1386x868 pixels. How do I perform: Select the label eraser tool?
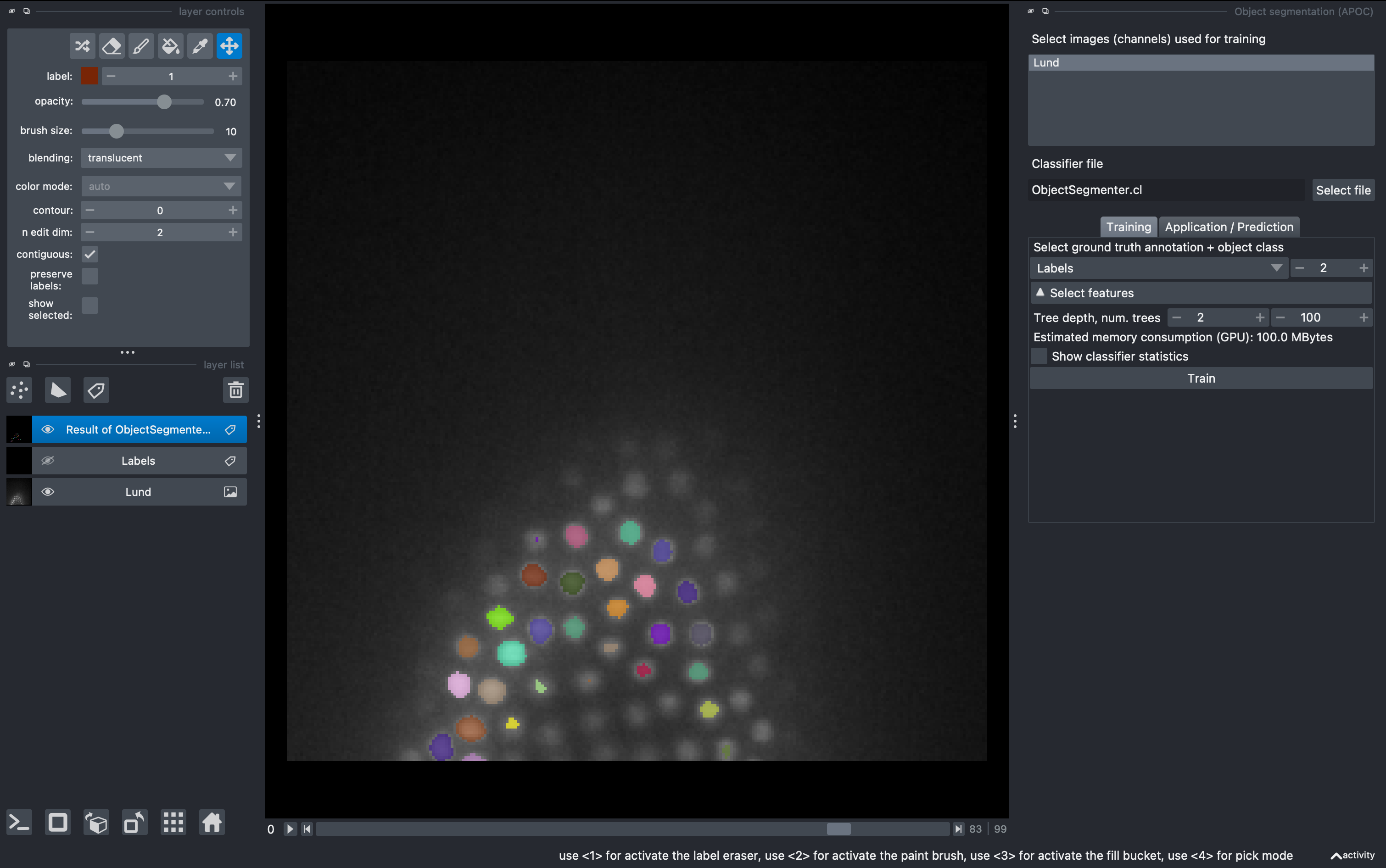coord(112,46)
